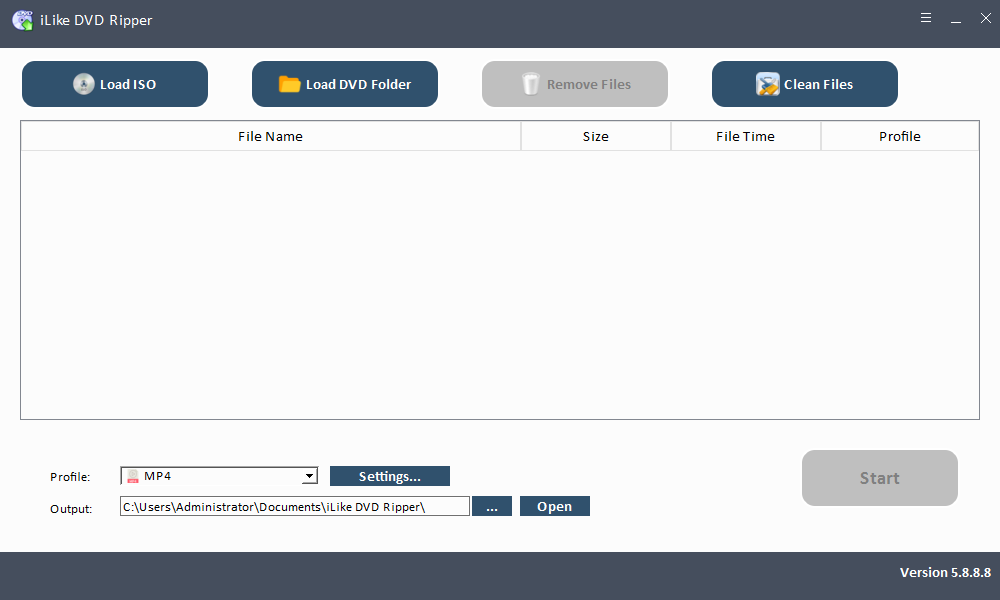
Task: Close the iLike DVD Ripper window
Action: [x=985, y=18]
